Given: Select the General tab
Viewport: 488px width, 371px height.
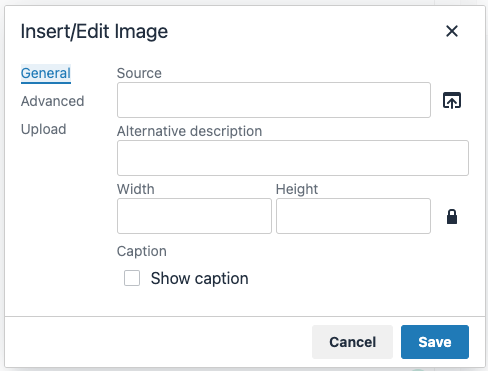Looking at the screenshot, I should point(46,73).
